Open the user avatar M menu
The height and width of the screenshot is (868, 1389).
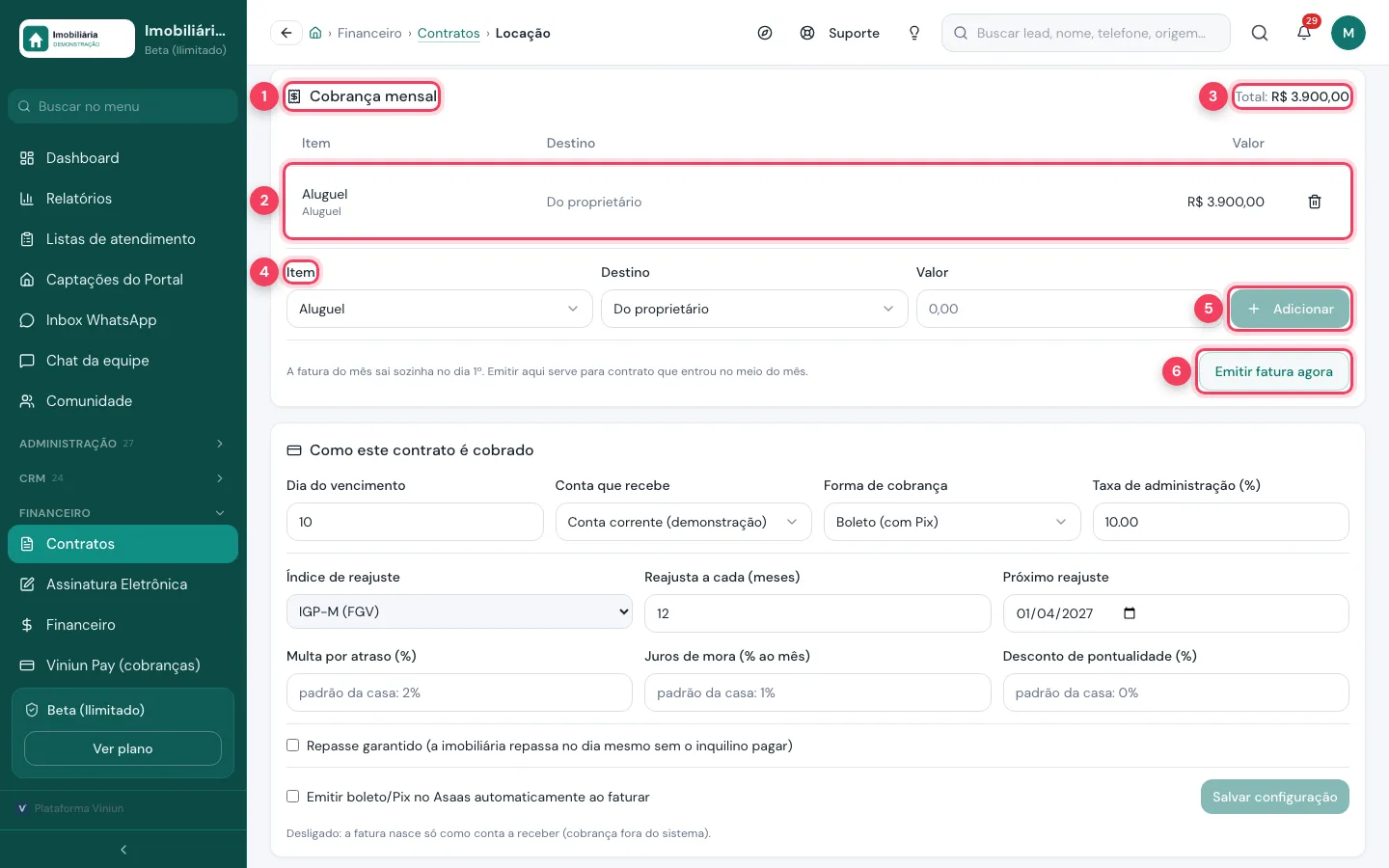tap(1348, 33)
